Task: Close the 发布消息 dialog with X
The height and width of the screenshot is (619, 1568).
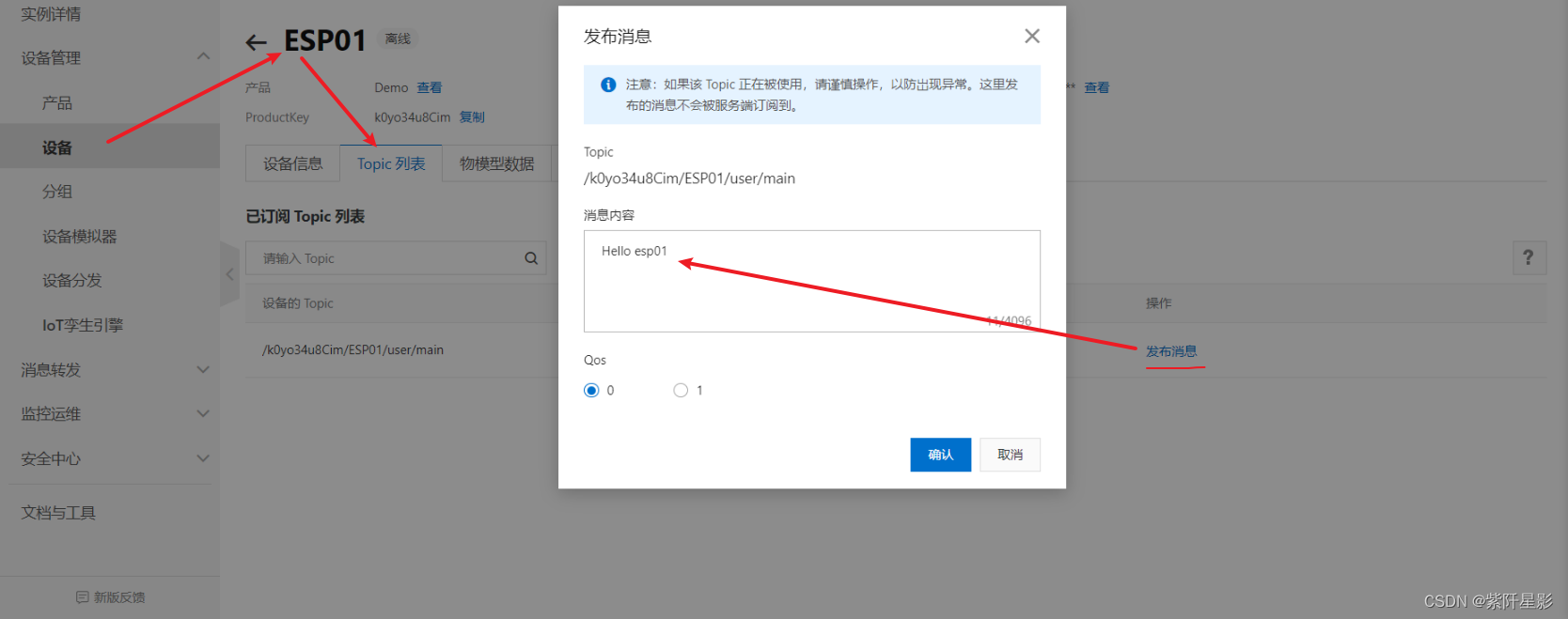Action: click(x=1031, y=36)
